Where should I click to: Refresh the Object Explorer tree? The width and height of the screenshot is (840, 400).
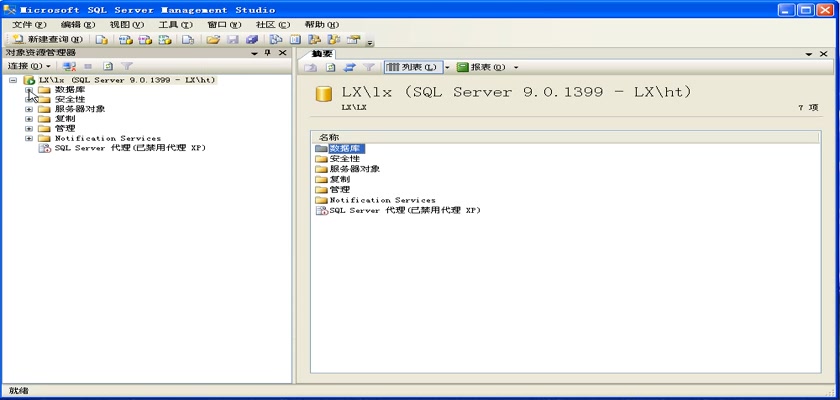tap(108, 66)
